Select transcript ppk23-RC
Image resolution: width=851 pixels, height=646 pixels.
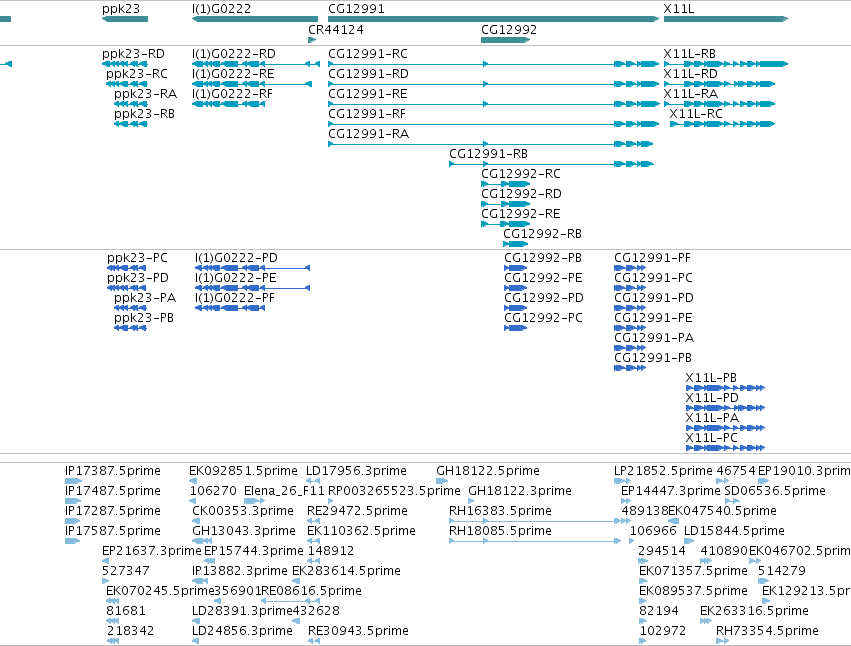(126, 84)
